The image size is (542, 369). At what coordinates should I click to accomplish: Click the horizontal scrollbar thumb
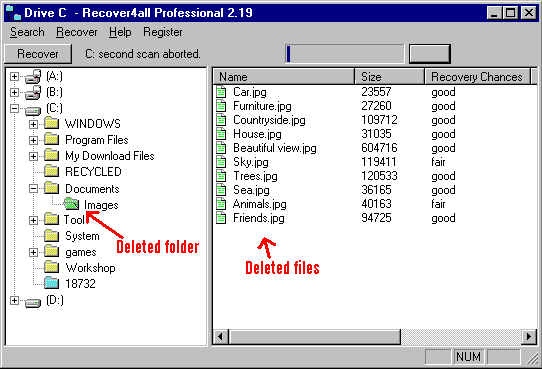pyautogui.click(x=315, y=337)
